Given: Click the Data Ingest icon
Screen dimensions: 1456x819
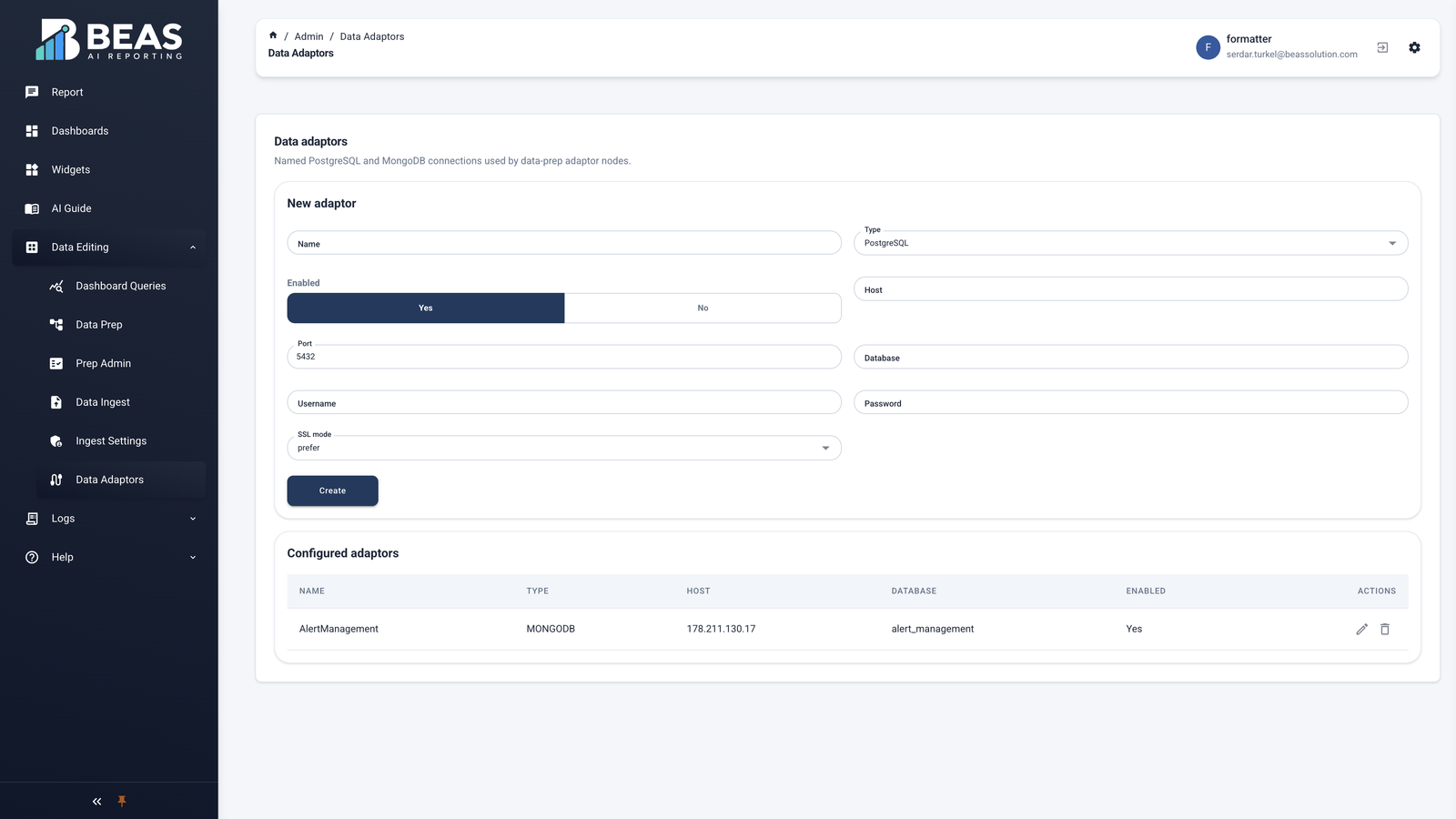Looking at the screenshot, I should (56, 402).
